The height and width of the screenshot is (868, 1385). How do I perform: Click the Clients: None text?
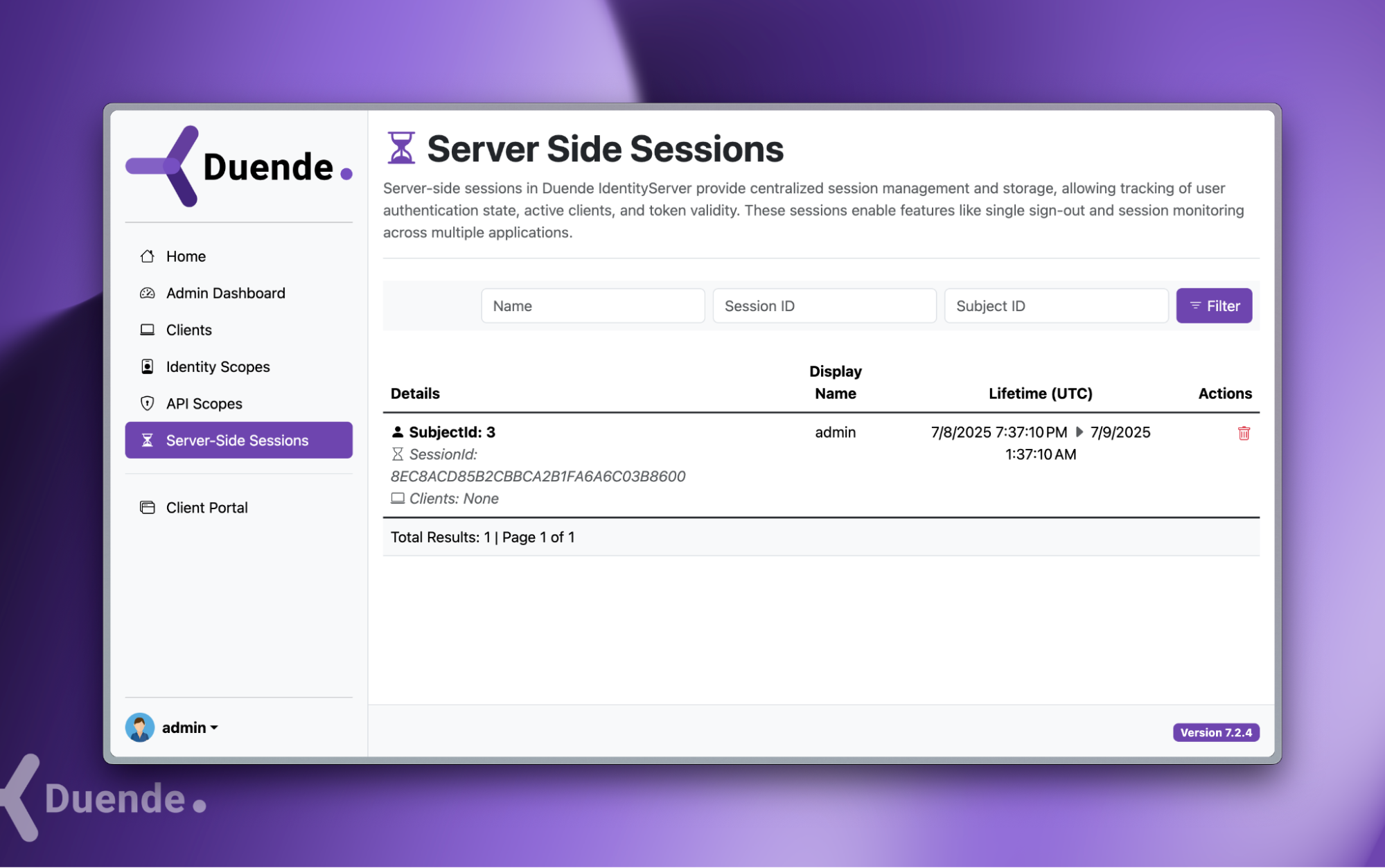click(454, 498)
